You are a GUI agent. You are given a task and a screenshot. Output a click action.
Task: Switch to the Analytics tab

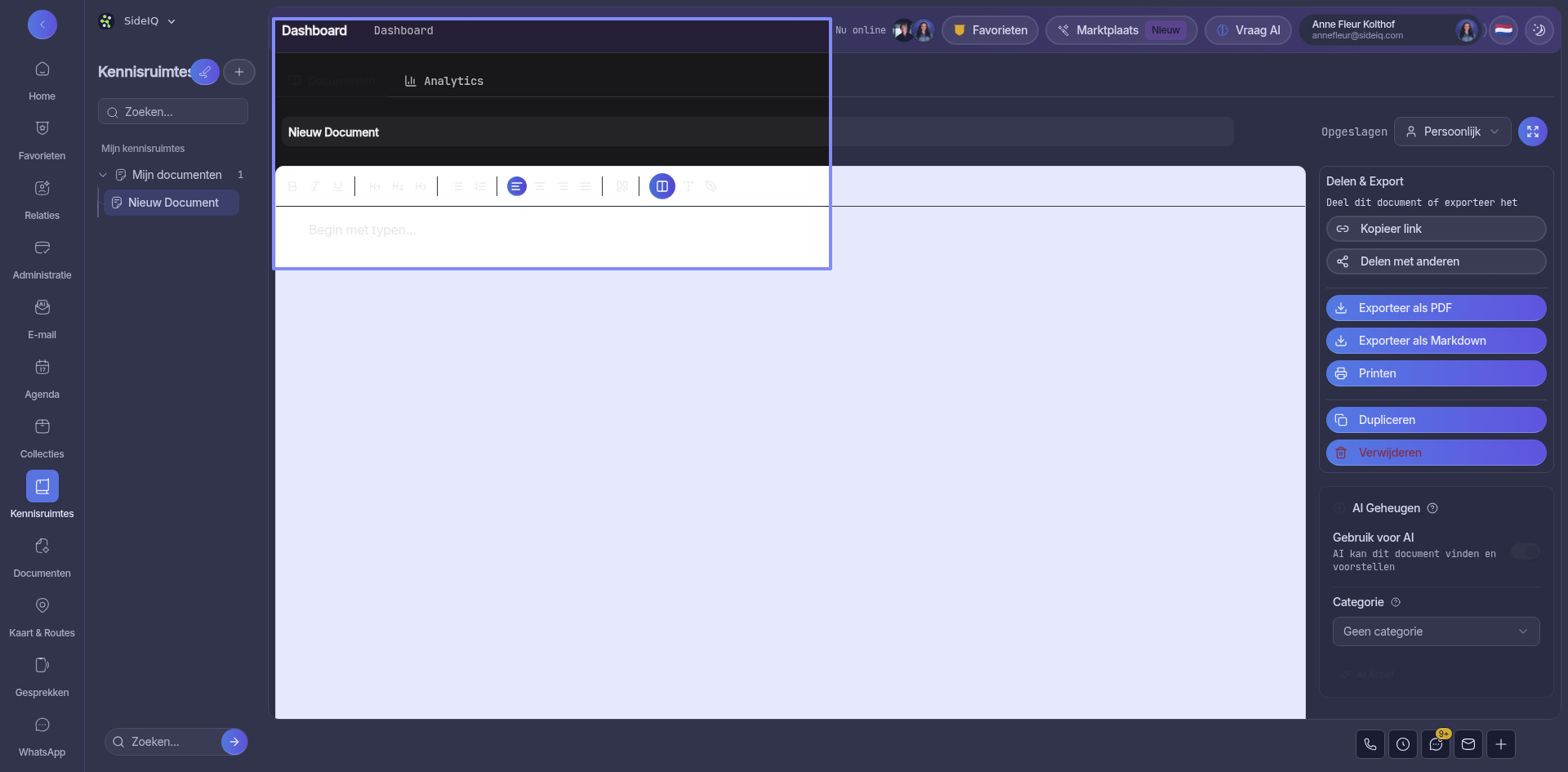point(444,81)
